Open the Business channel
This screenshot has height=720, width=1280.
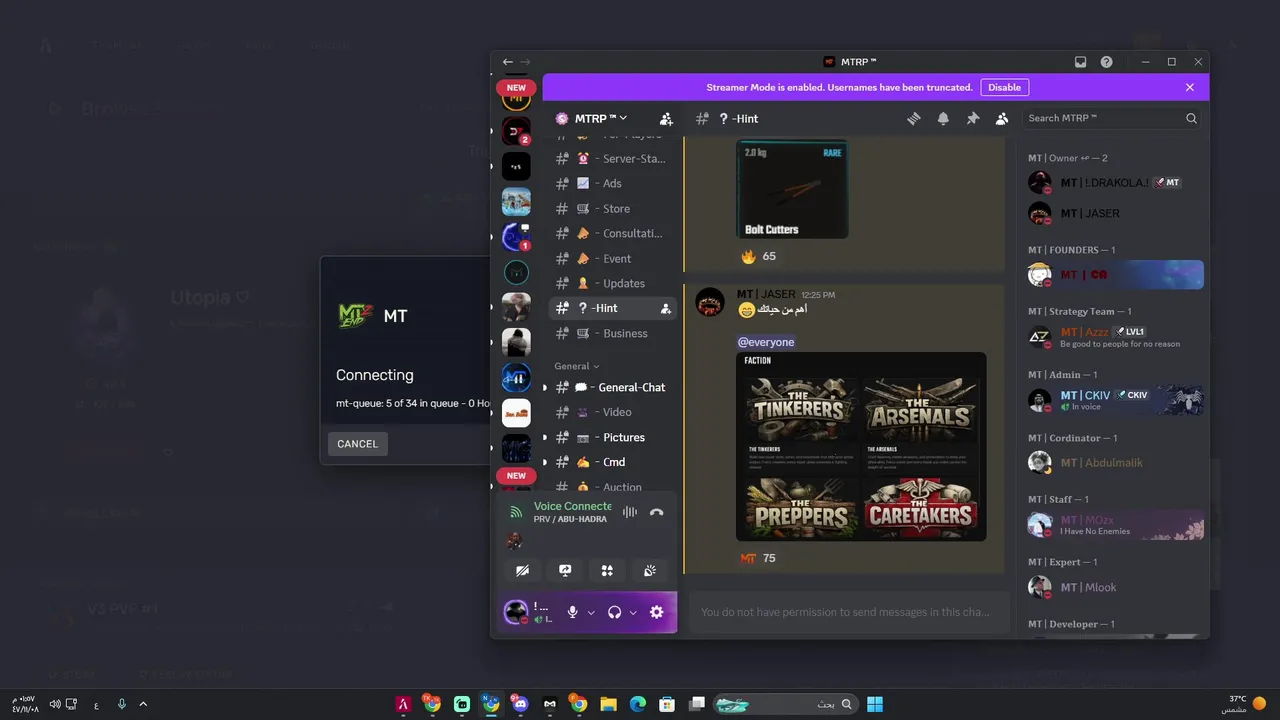click(x=612, y=333)
